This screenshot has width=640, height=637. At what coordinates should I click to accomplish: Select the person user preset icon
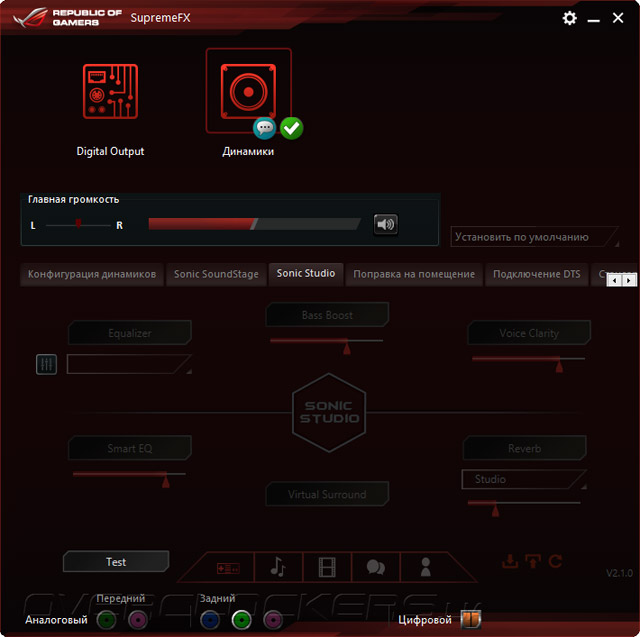click(x=425, y=567)
